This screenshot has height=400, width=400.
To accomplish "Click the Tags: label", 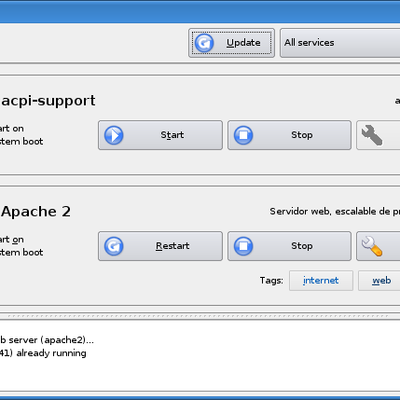I will coord(272,280).
